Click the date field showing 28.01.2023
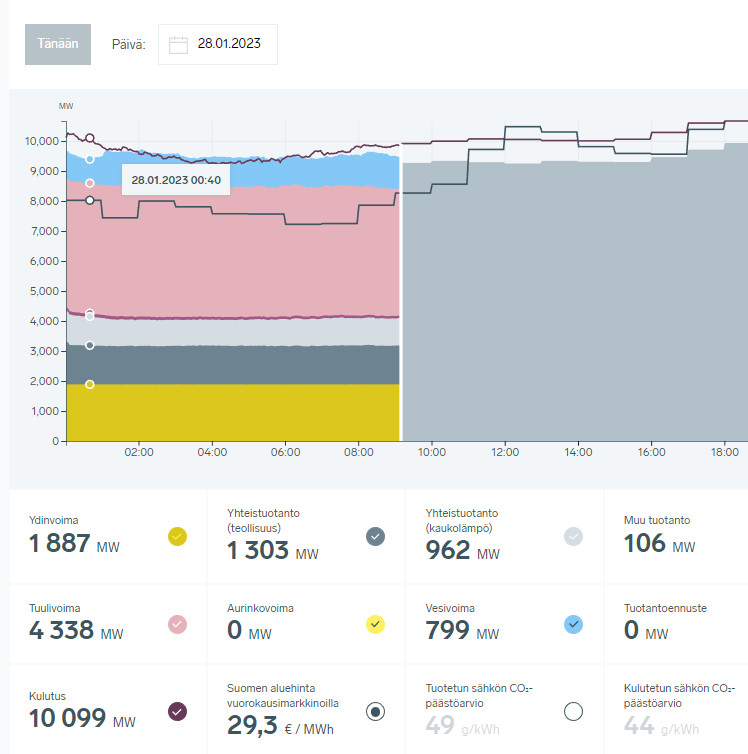Screen dimensions: 748x754 click(228, 44)
